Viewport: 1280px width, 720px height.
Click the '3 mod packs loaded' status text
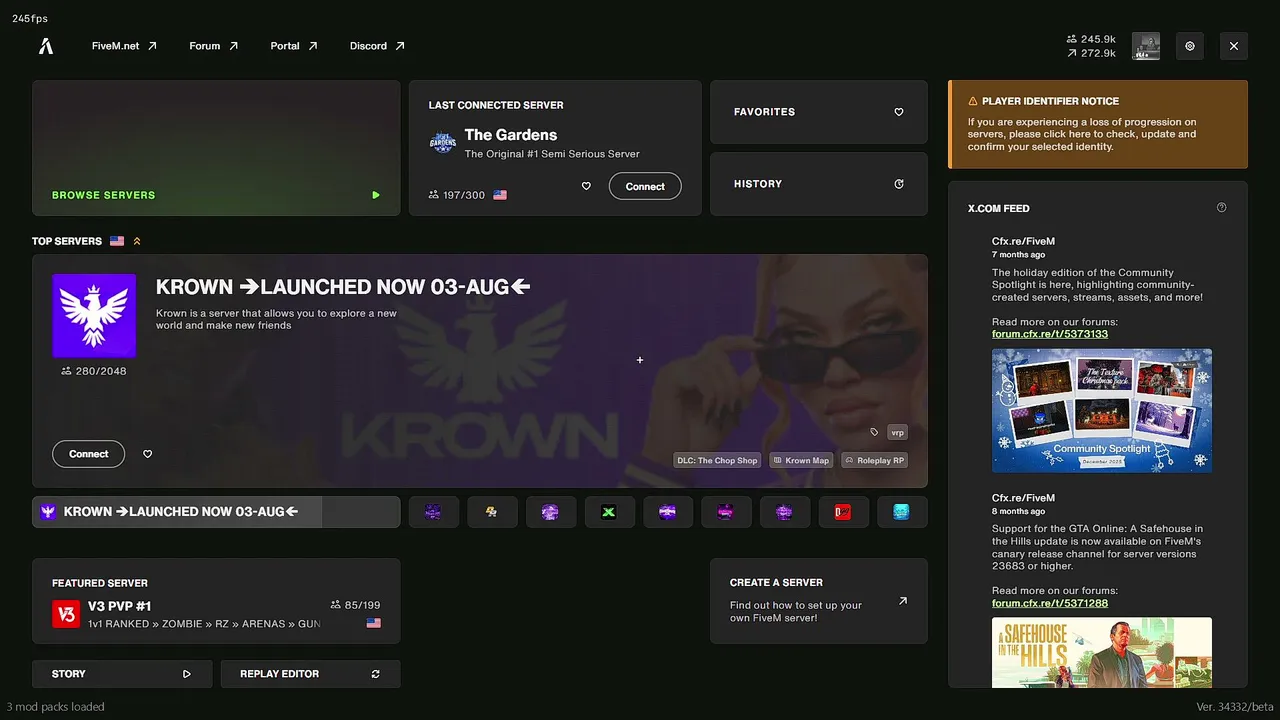(x=55, y=707)
